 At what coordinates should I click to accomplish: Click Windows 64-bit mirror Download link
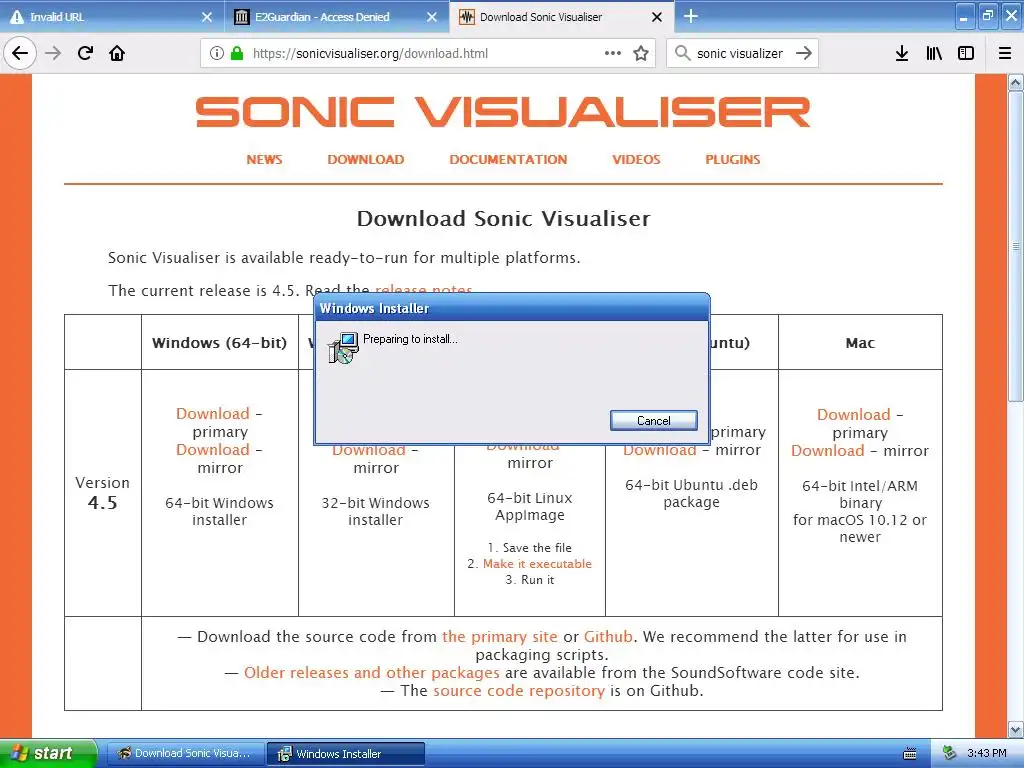pyautogui.click(x=213, y=449)
